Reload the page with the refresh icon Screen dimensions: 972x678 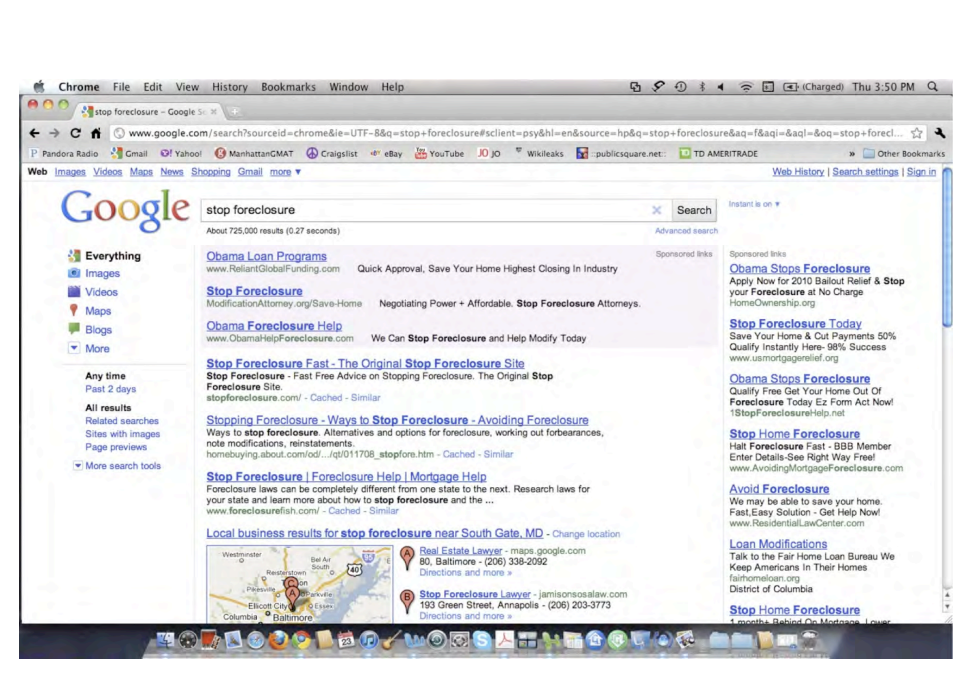(x=75, y=133)
